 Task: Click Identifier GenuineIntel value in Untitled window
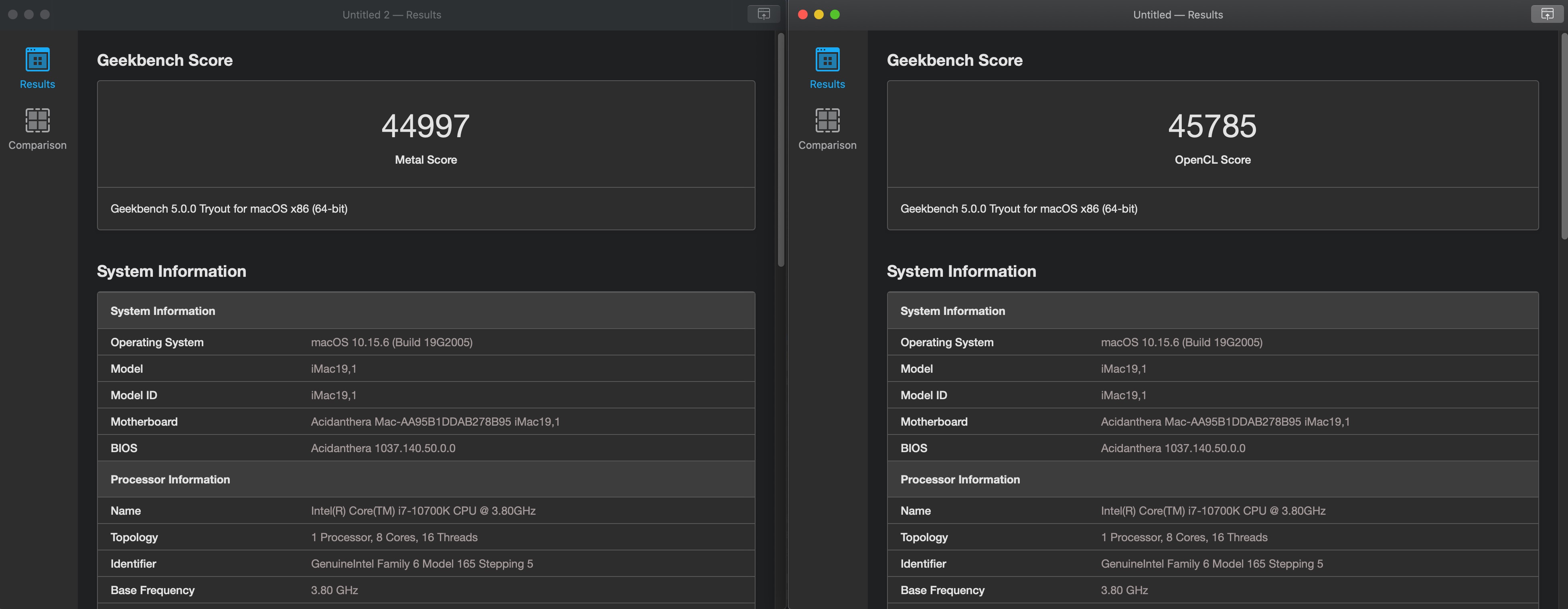1212,564
